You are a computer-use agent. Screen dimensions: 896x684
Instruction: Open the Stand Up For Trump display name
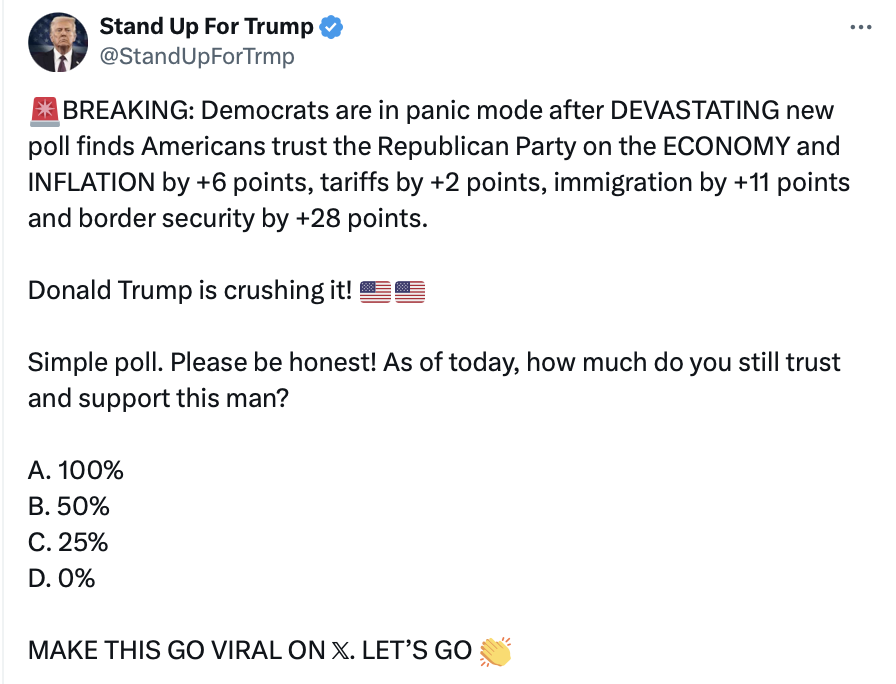click(206, 28)
